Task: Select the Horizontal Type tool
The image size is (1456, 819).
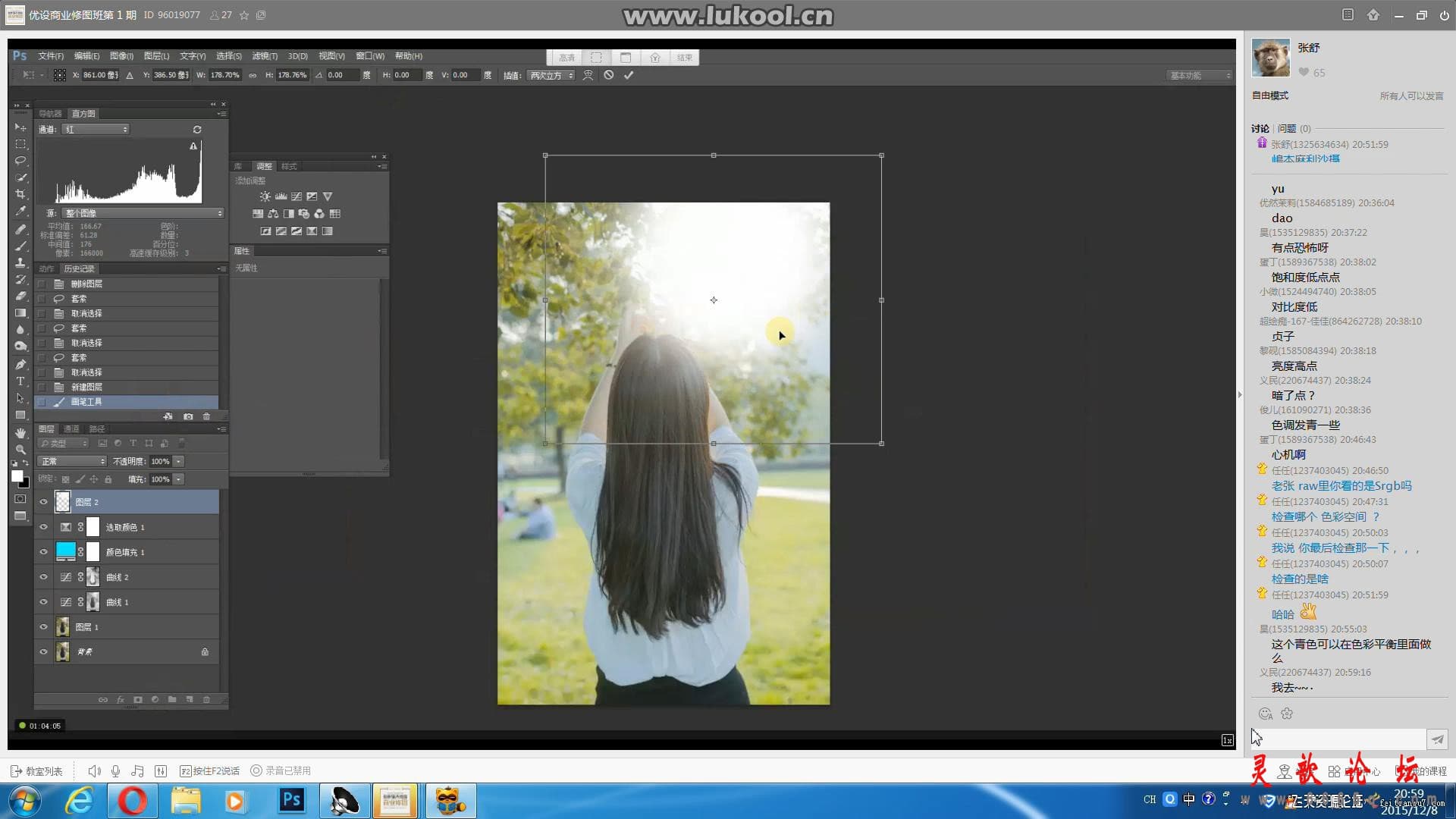Action: 20,381
